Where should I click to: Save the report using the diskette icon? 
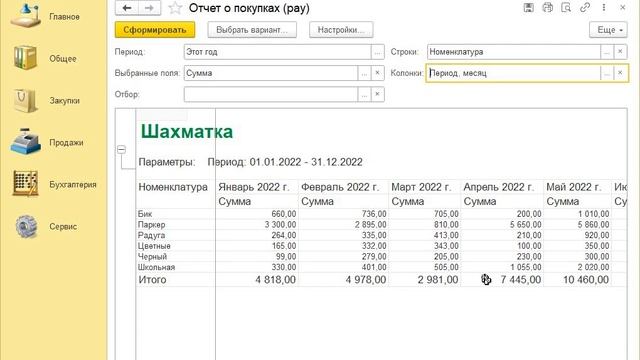[x=529, y=7]
